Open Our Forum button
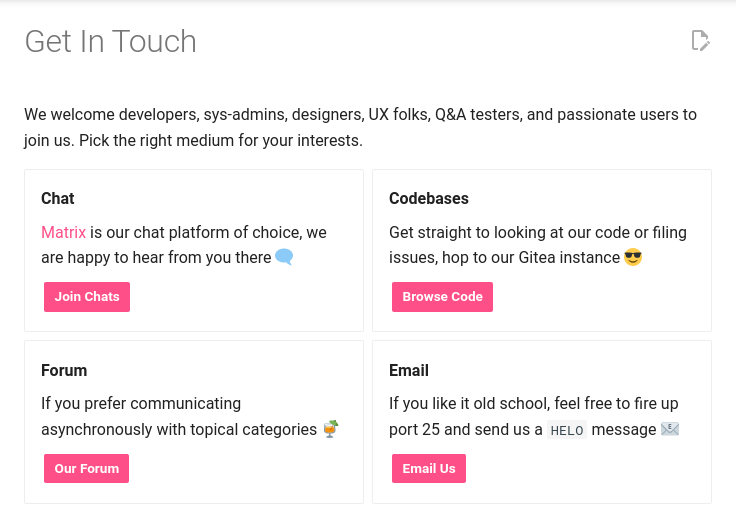This screenshot has height=527, width=736. point(86,468)
